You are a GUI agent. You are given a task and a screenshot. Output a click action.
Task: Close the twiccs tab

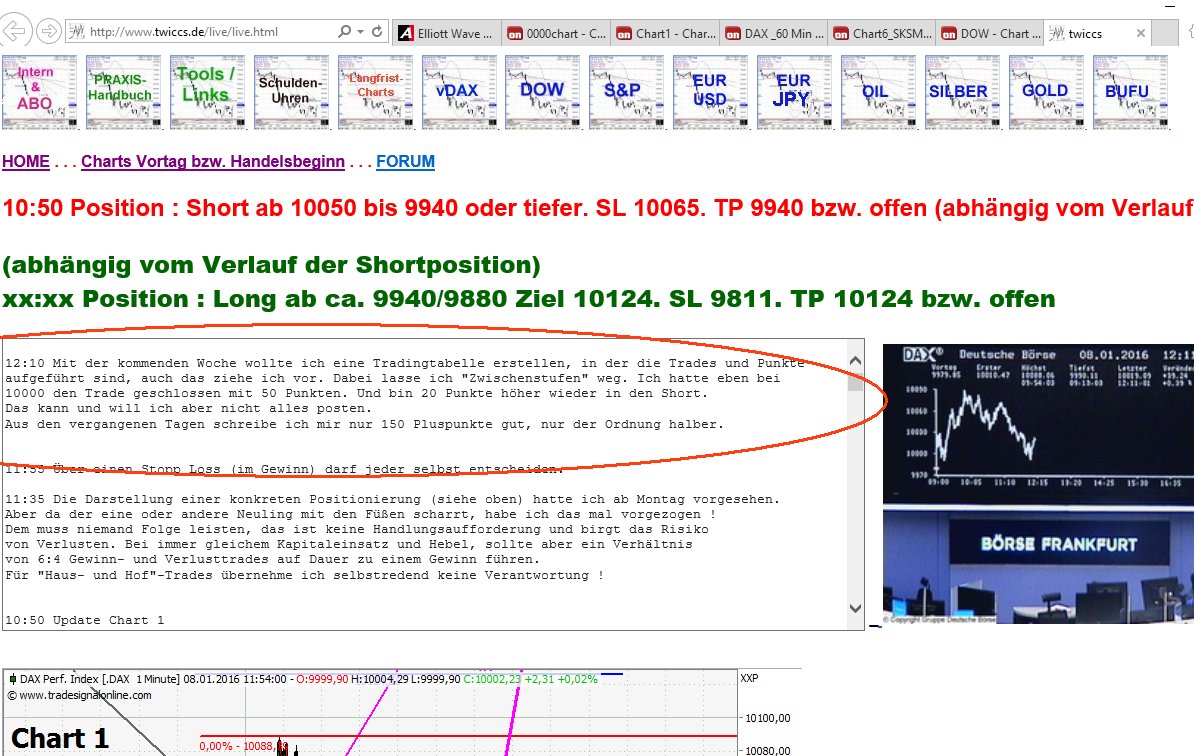(x=1140, y=33)
